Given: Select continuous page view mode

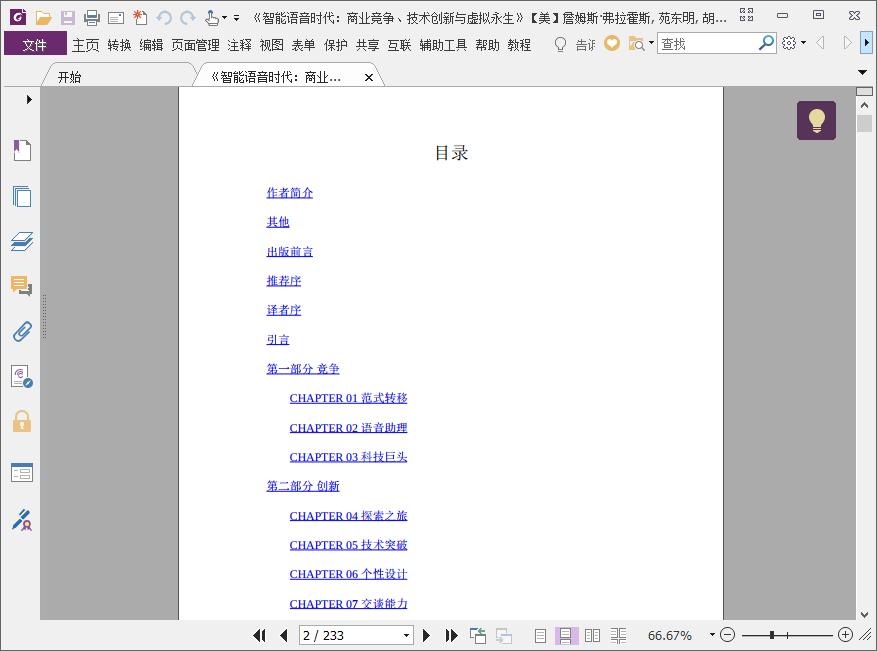Looking at the screenshot, I should [565, 635].
